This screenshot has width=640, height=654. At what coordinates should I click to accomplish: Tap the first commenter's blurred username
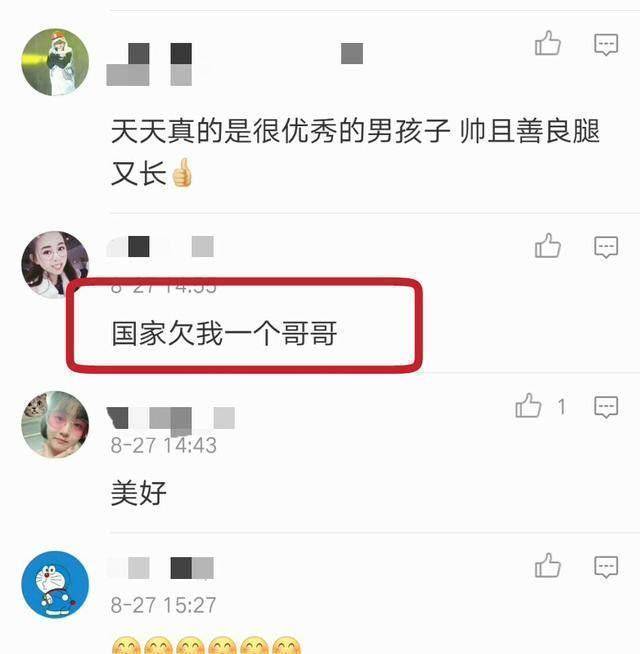(x=234, y=64)
